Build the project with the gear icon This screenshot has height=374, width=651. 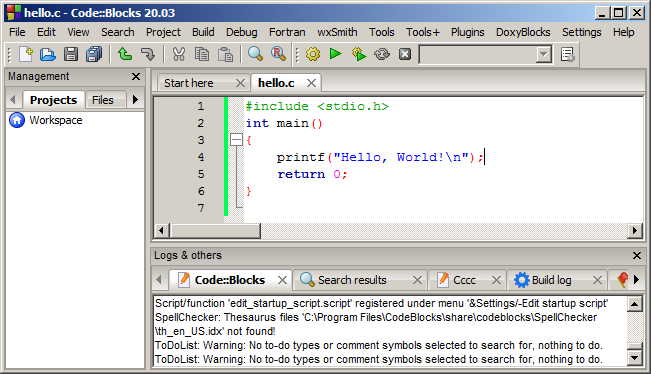[313, 54]
